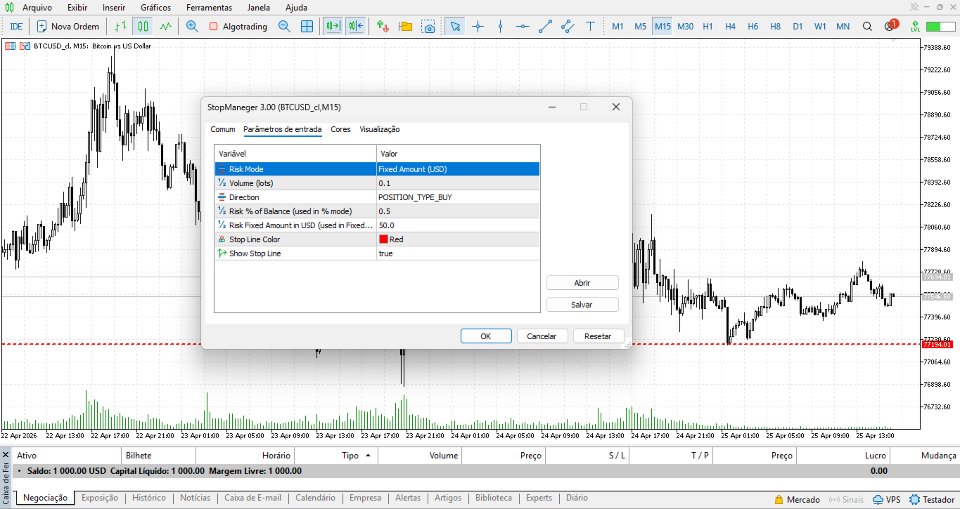Select the crosshair tool
This screenshot has width=960, height=509.
click(x=478, y=26)
